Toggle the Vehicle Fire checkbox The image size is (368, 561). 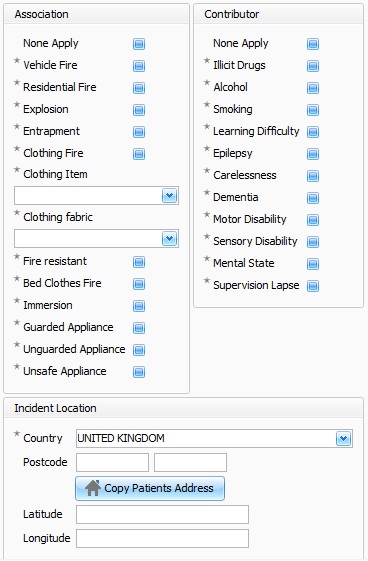pyautogui.click(x=139, y=66)
